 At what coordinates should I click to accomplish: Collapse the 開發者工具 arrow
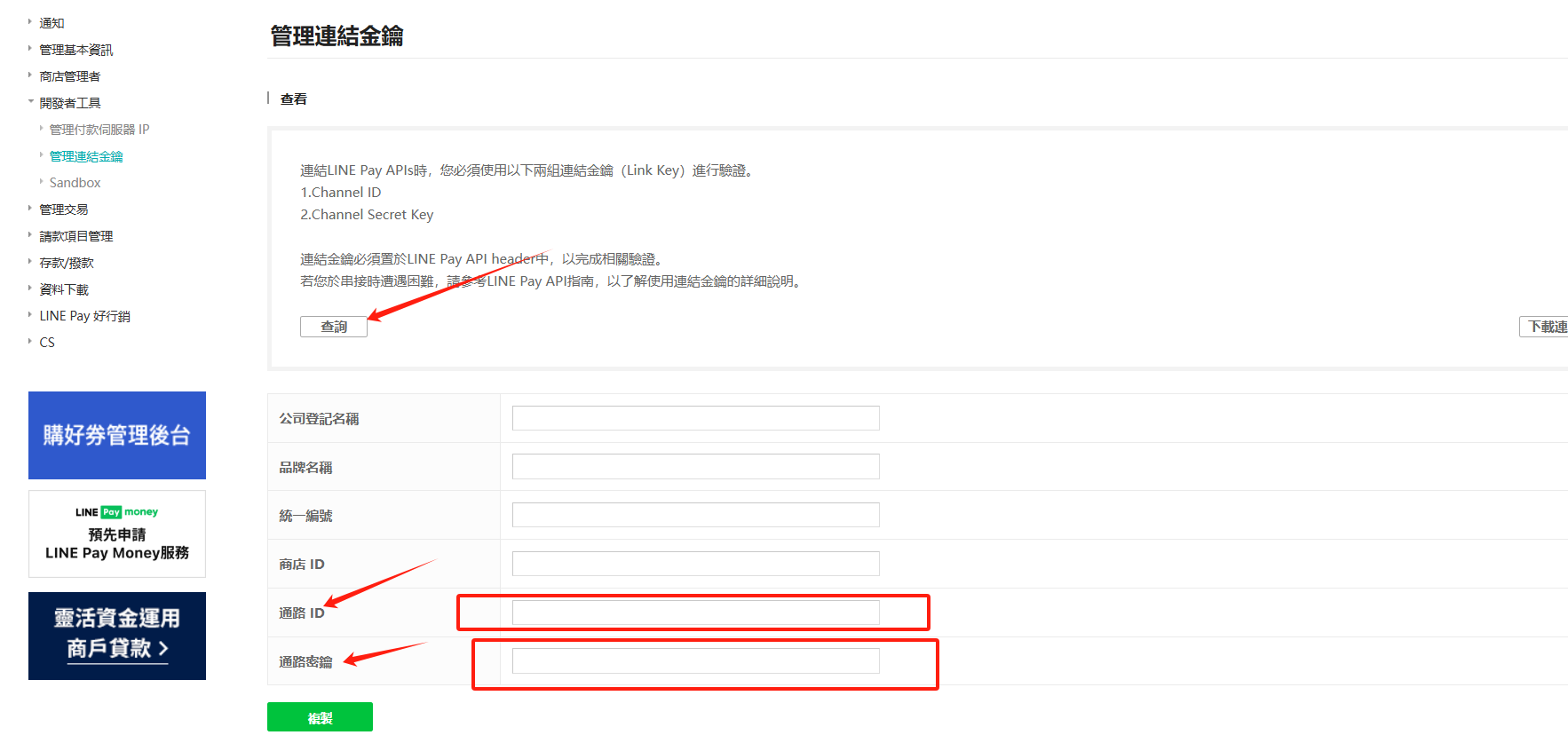[30, 102]
